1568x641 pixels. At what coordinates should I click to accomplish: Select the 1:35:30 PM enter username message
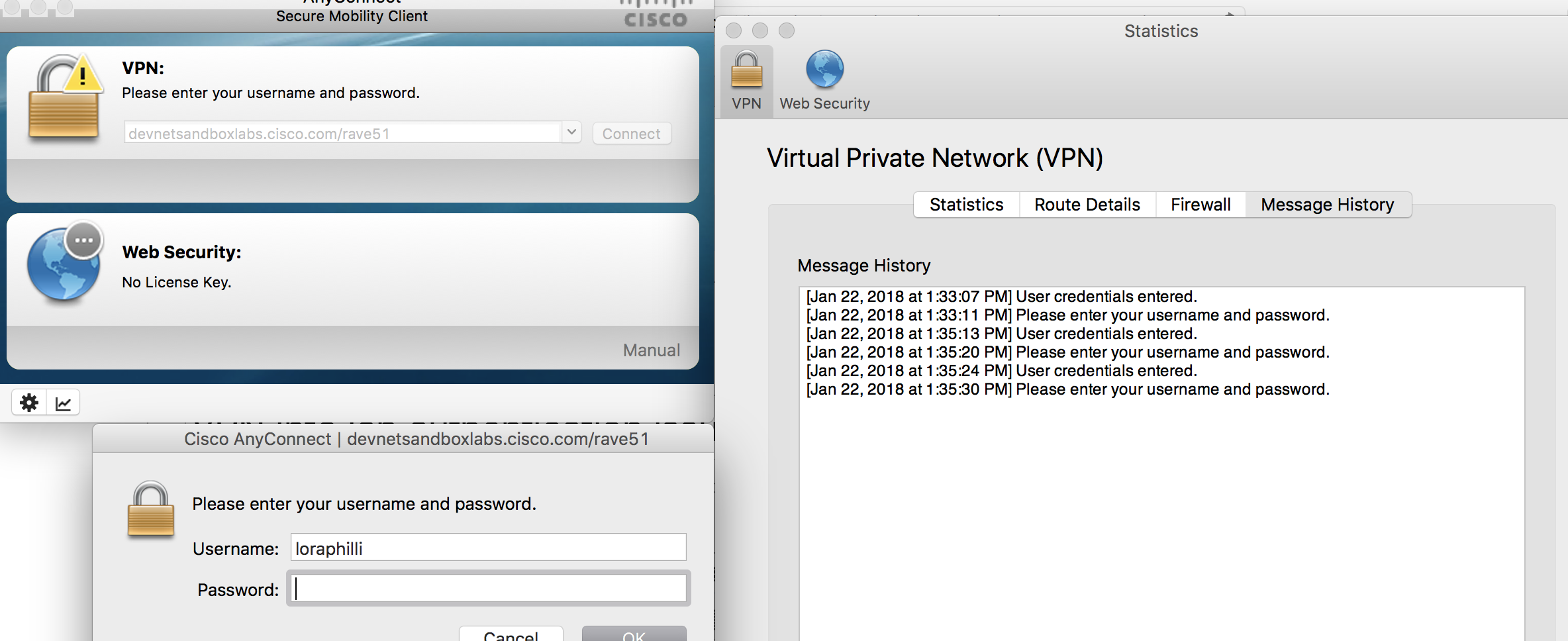(x=1067, y=389)
